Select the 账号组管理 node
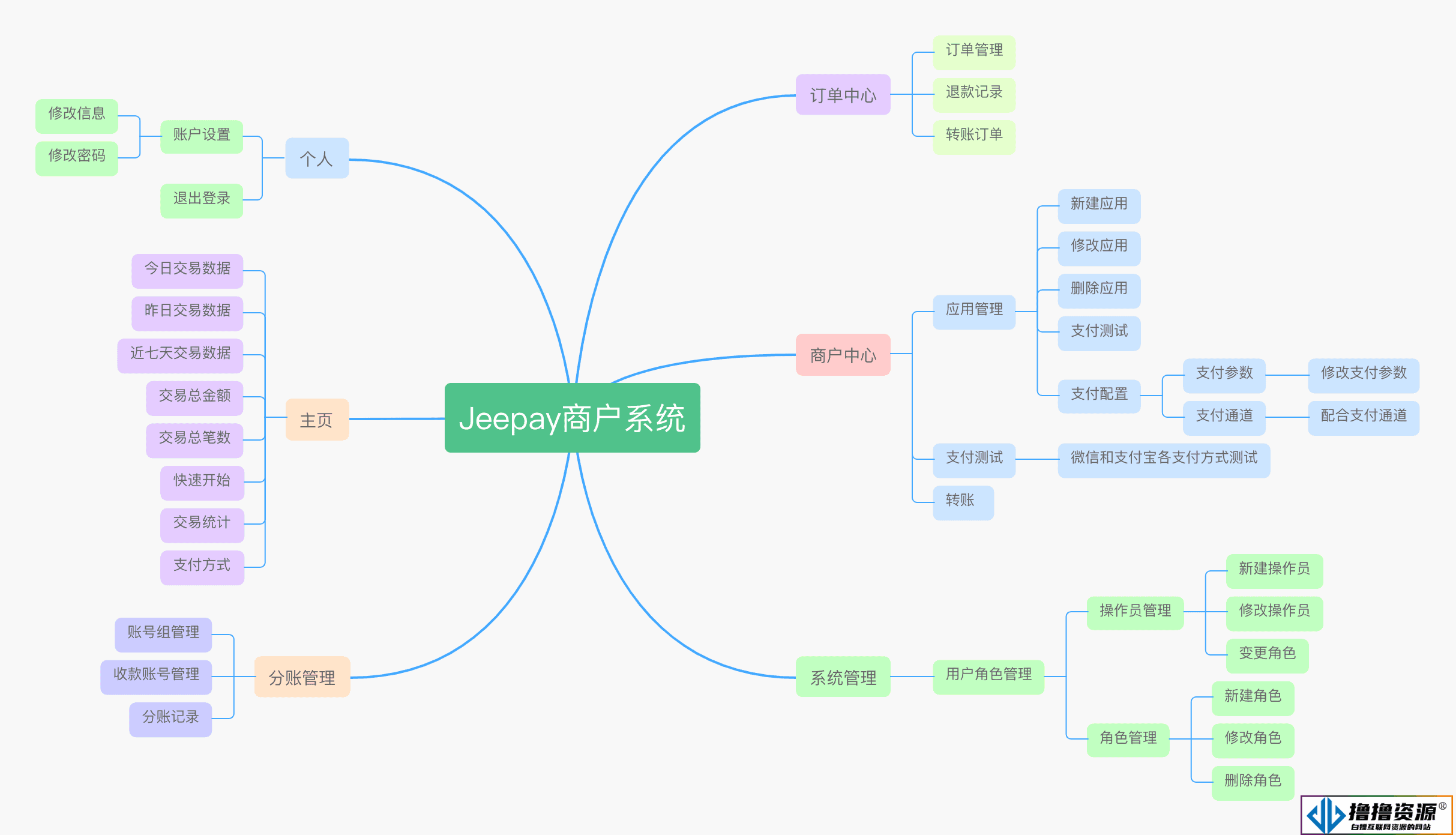Image resolution: width=1456 pixels, height=835 pixels. [x=163, y=635]
